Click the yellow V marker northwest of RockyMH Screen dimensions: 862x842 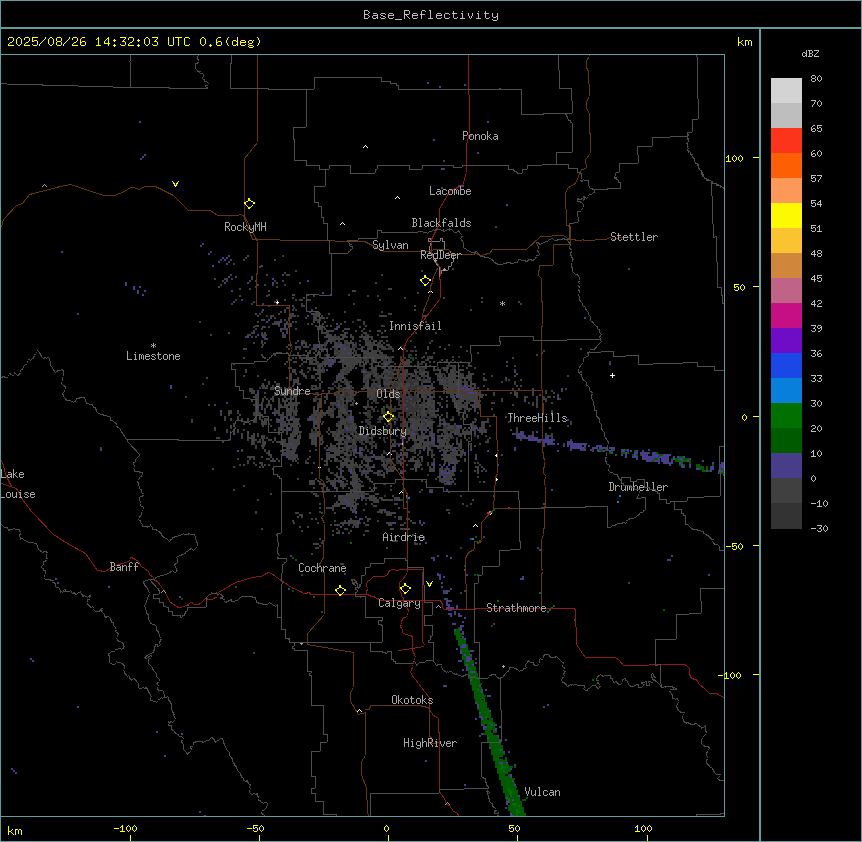175,184
